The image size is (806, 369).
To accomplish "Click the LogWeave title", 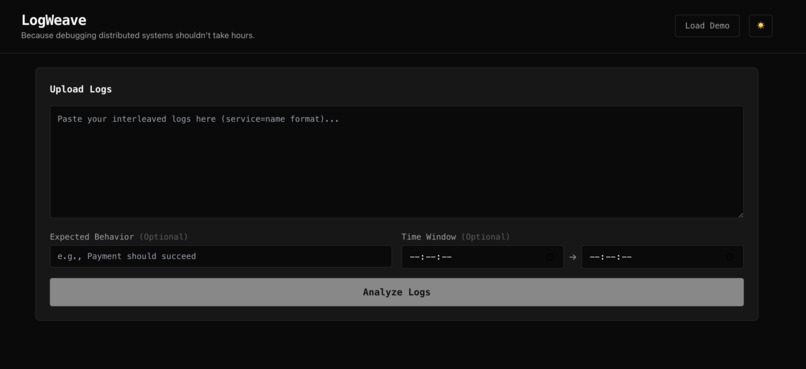I will 53,21.
